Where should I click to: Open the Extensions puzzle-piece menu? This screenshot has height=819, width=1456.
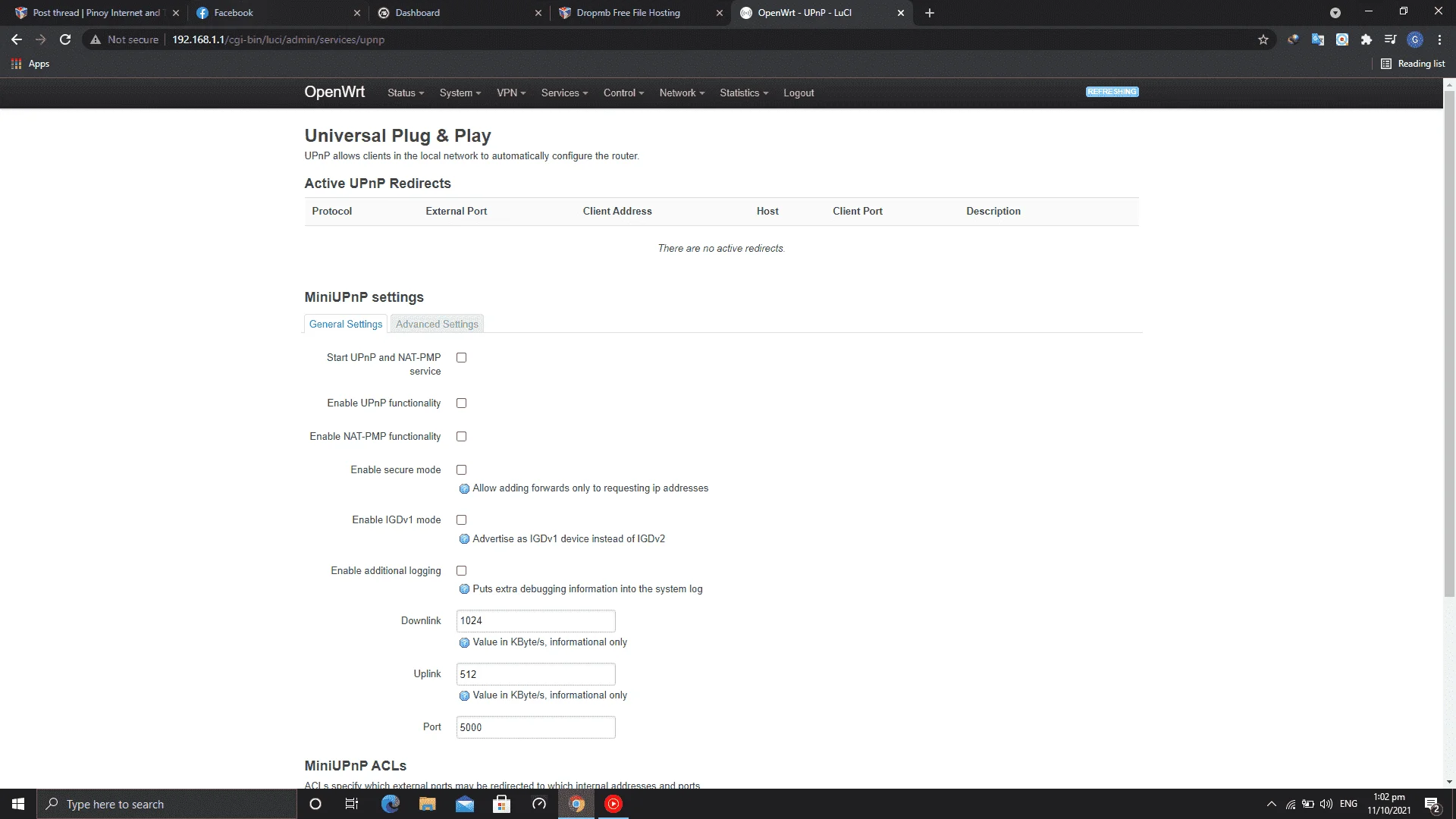pyautogui.click(x=1367, y=39)
